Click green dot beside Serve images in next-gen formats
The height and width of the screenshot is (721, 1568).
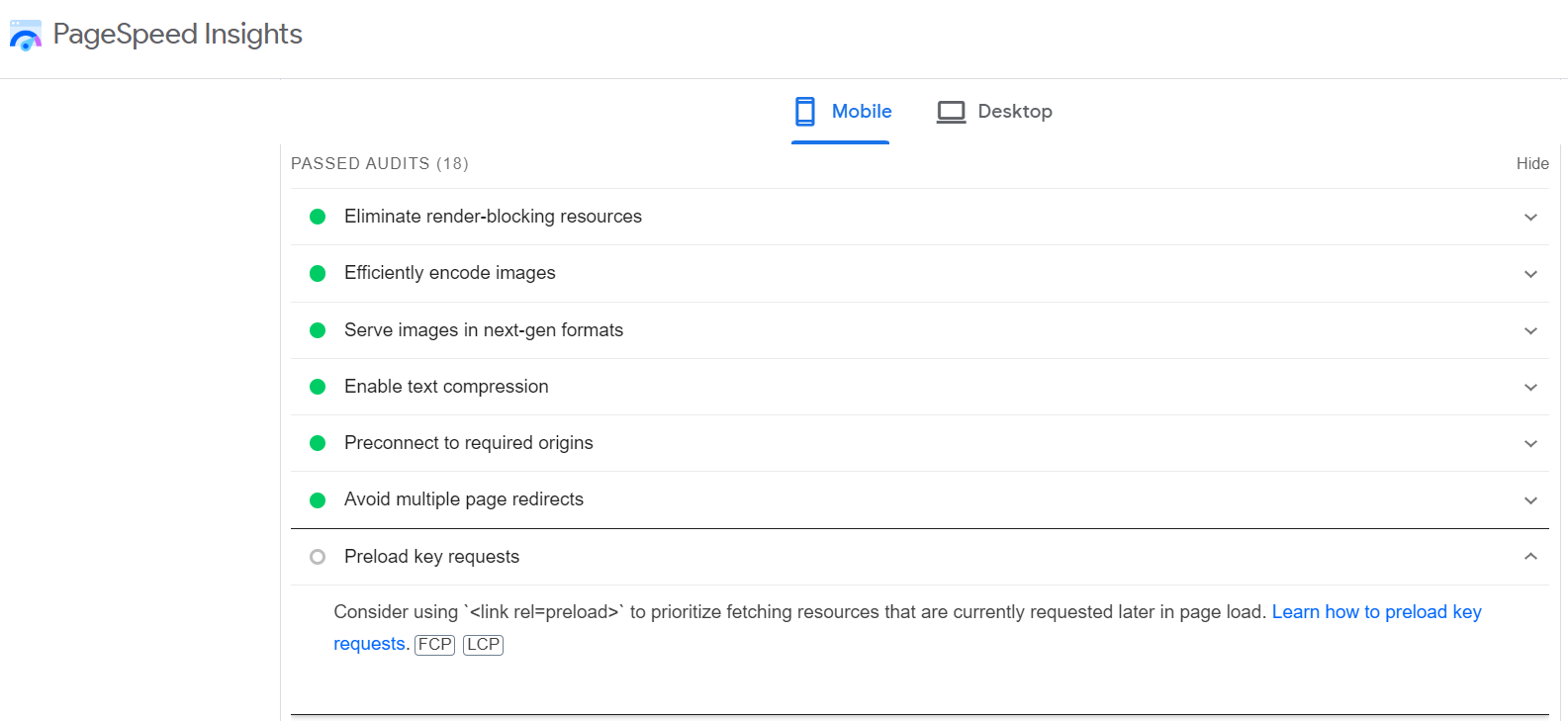click(318, 330)
